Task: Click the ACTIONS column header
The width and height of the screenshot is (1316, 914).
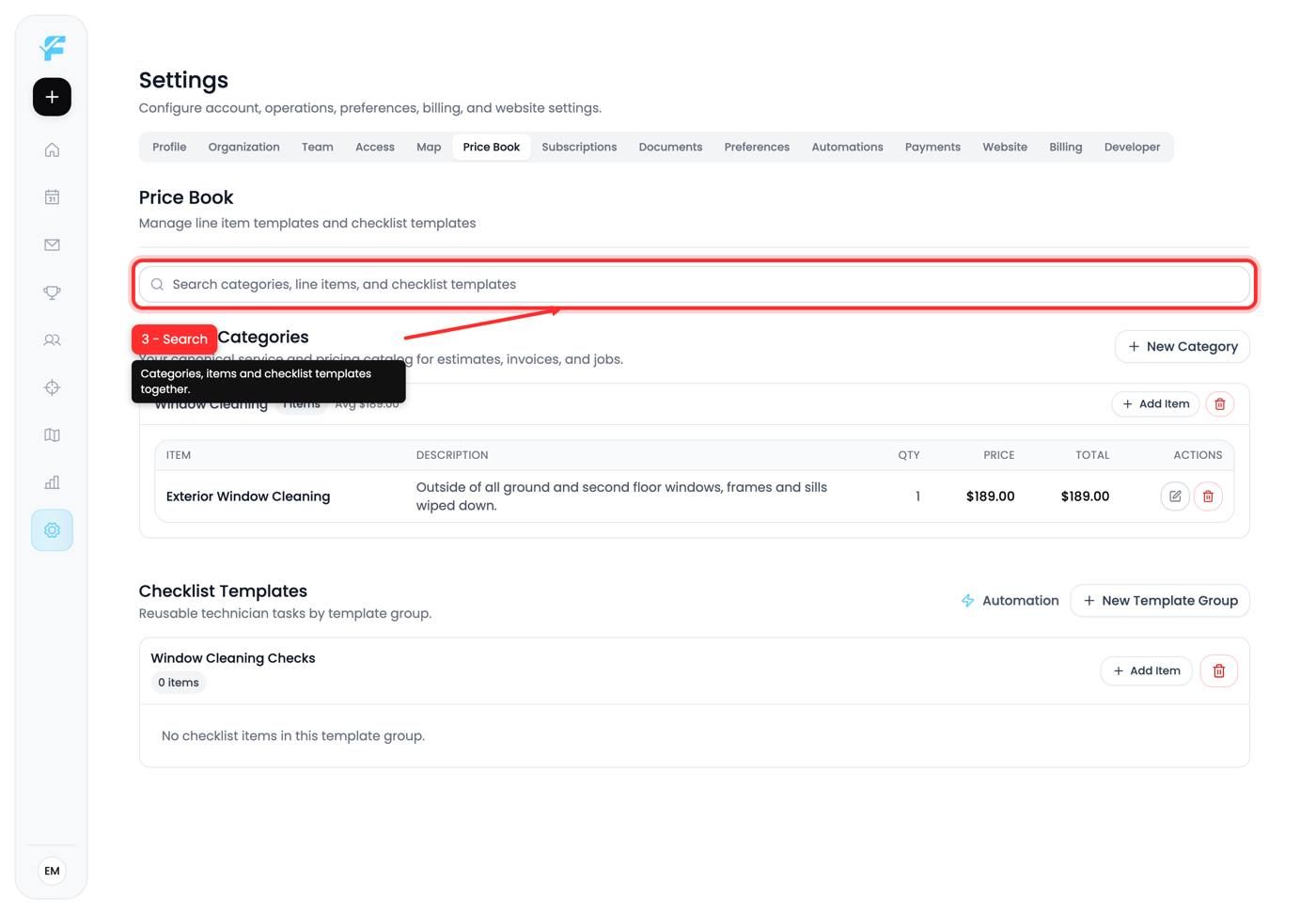Action: [x=1198, y=455]
